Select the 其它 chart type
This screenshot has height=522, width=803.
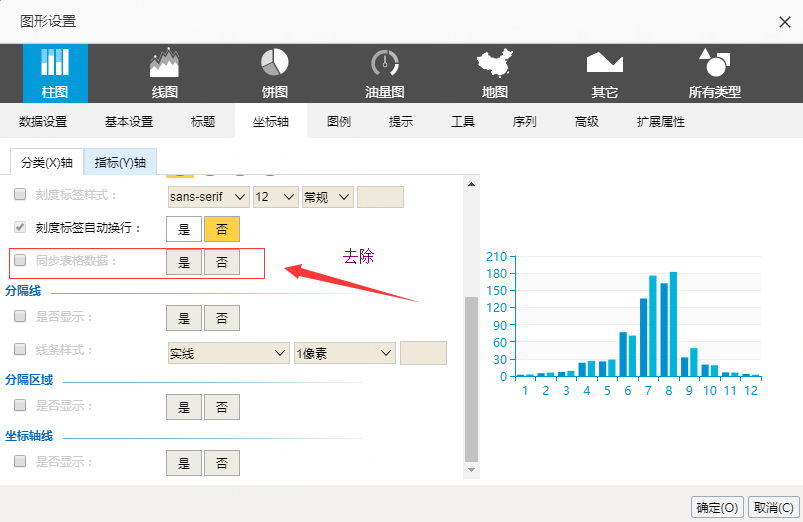tap(605, 73)
